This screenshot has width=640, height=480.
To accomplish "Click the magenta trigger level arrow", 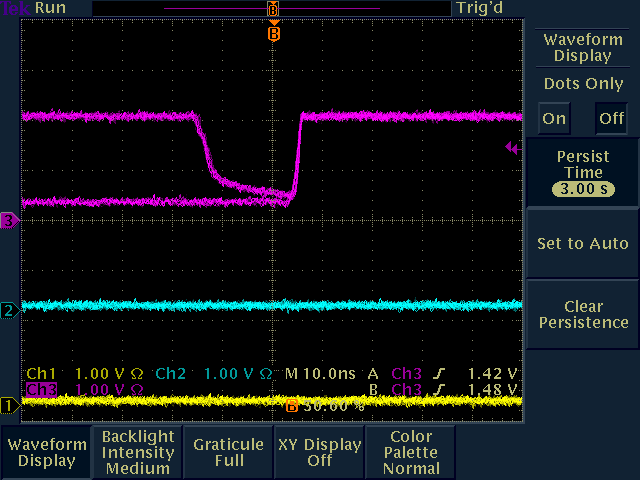I will [512, 148].
